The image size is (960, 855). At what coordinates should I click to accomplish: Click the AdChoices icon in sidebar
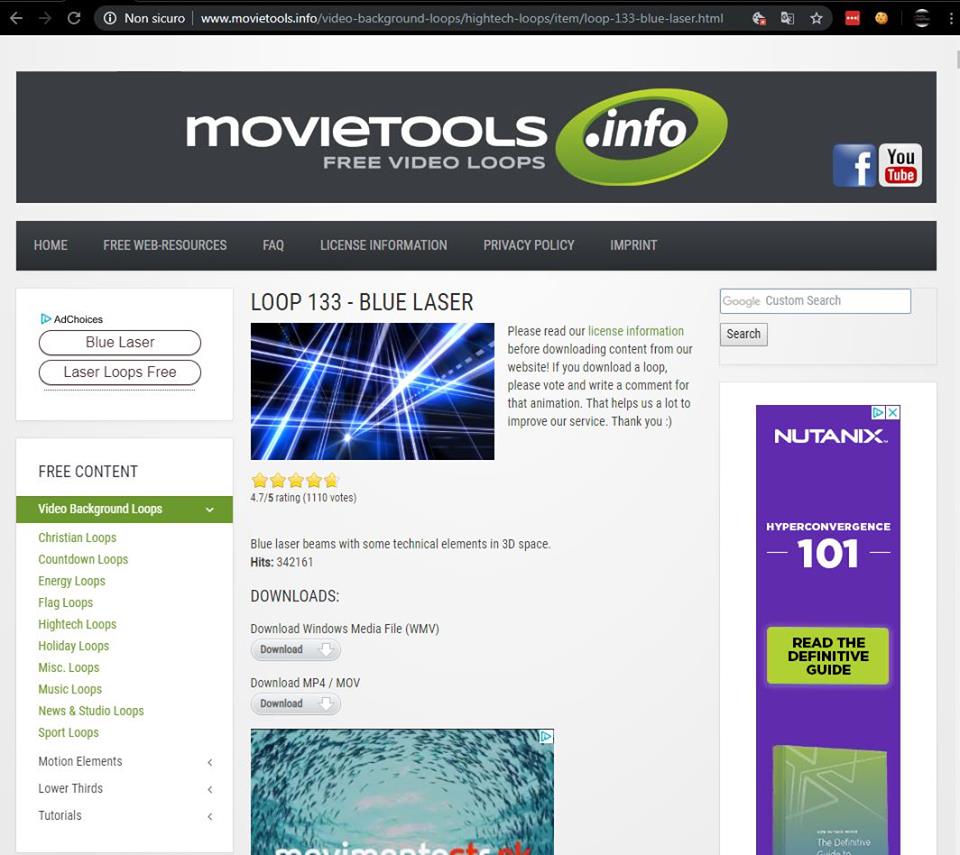coord(46,319)
